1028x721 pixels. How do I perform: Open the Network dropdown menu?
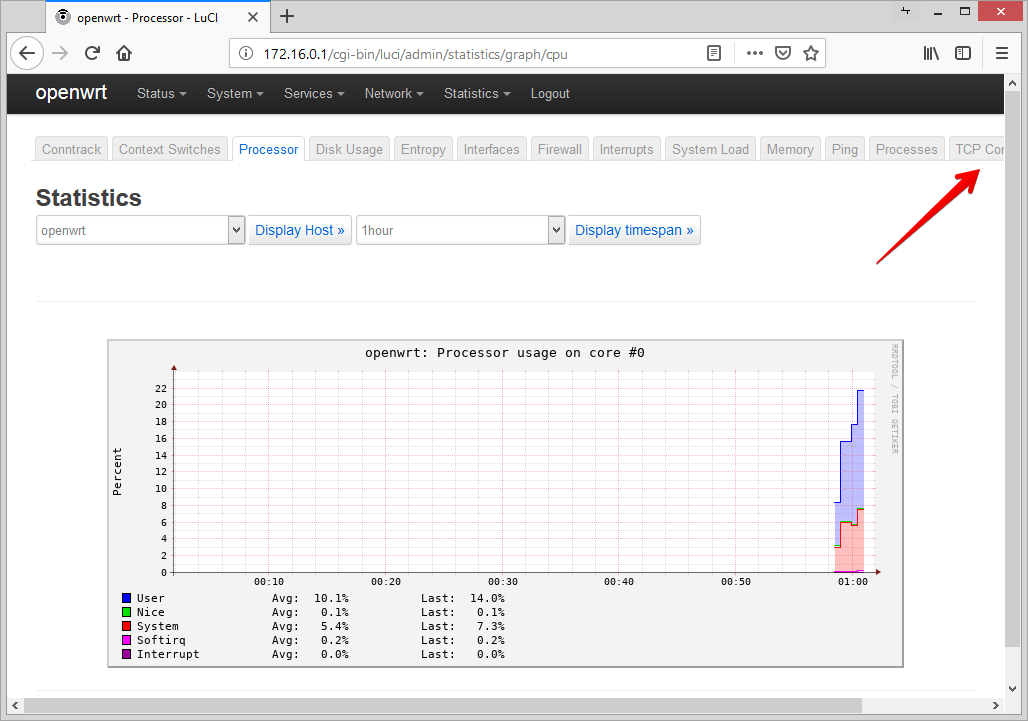(x=394, y=94)
